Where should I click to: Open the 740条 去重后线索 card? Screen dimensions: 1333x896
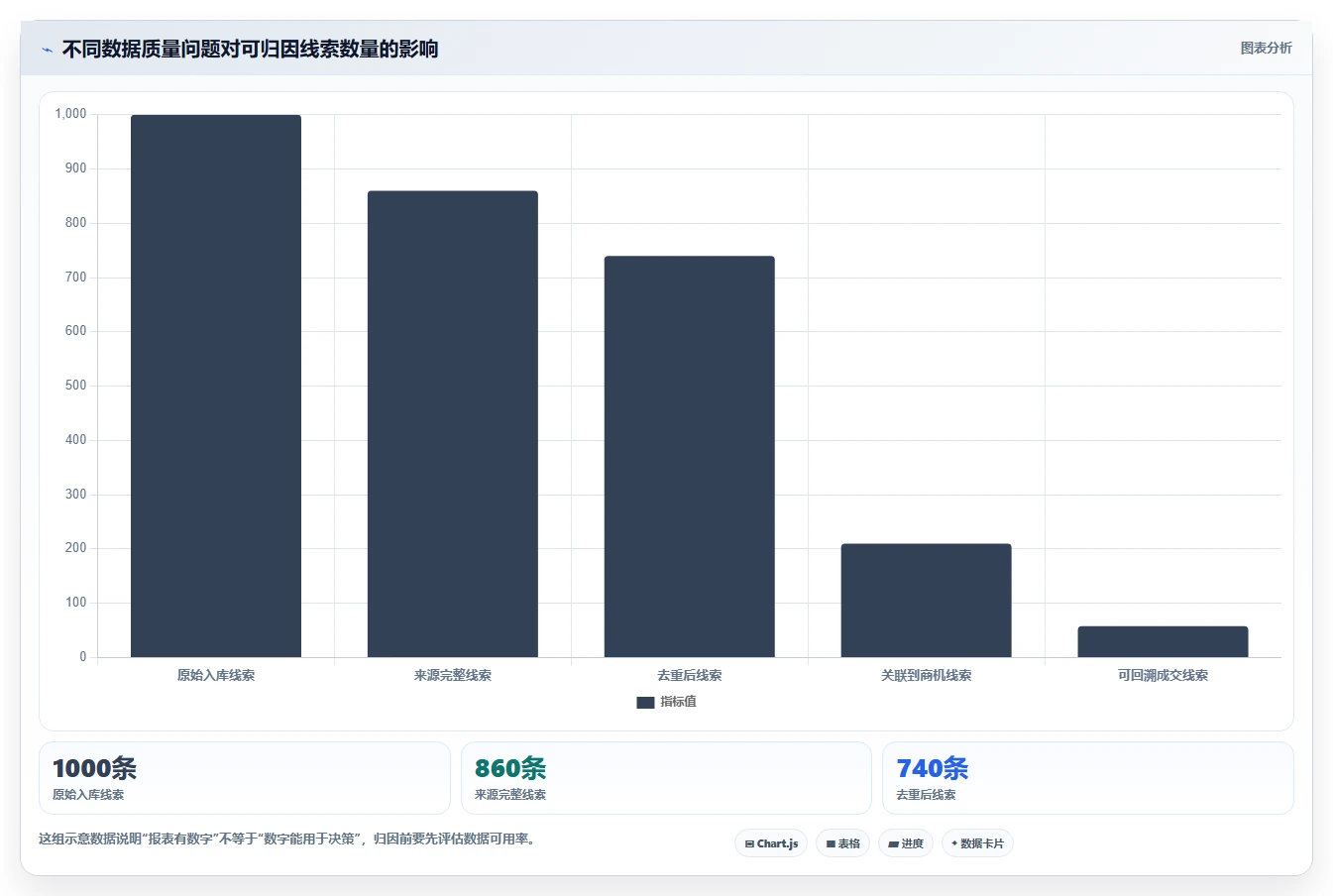click(x=1088, y=778)
